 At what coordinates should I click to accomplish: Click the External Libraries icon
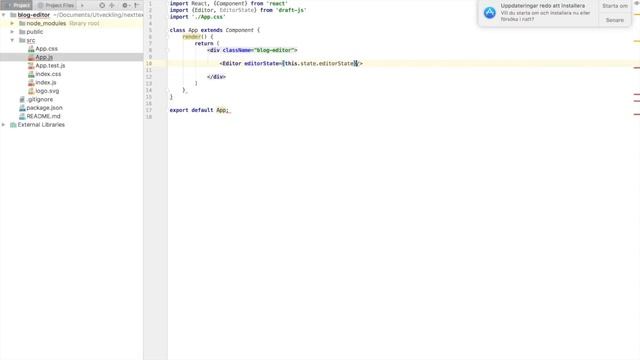(x=13, y=125)
